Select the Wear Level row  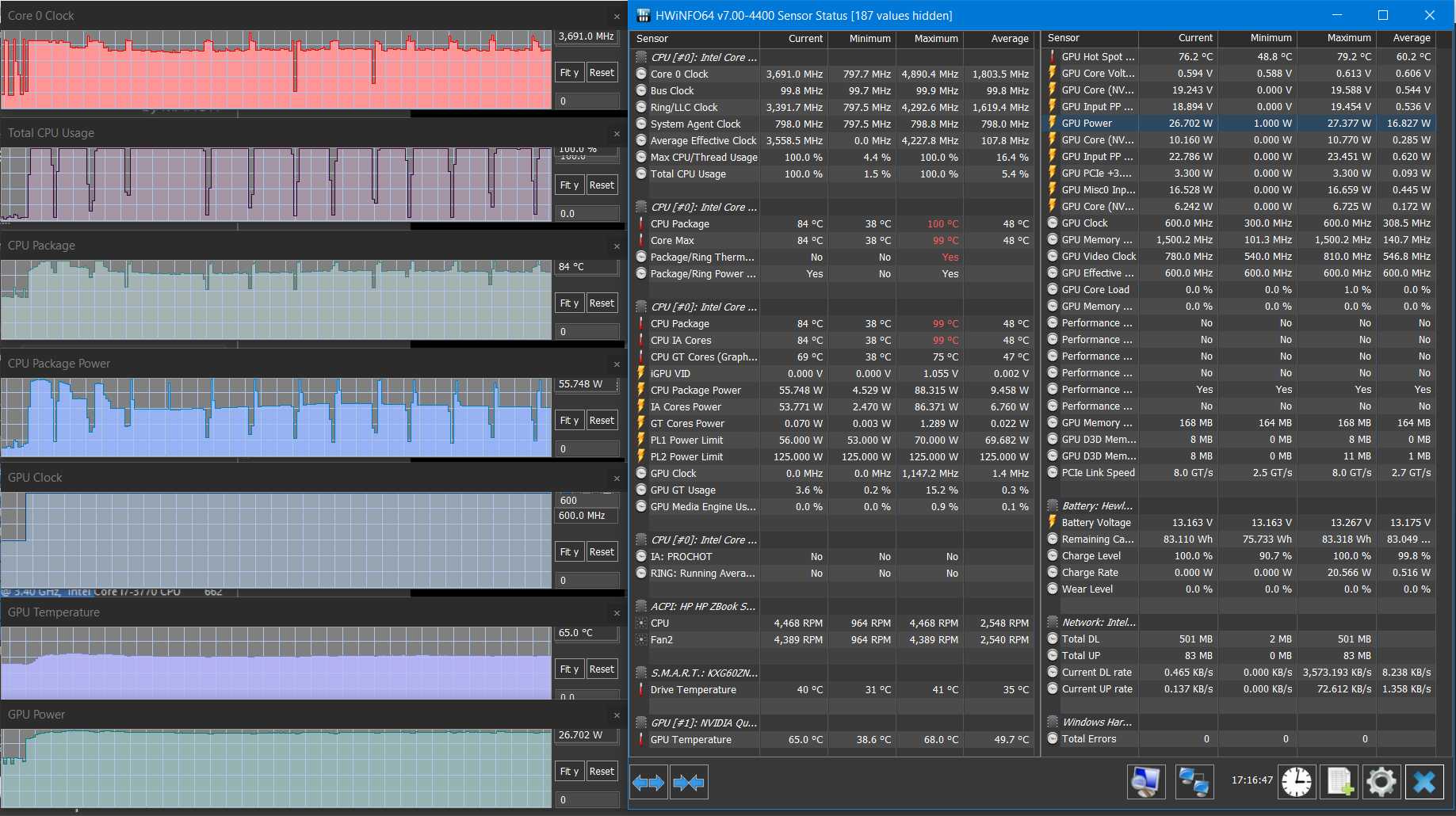1239,589
